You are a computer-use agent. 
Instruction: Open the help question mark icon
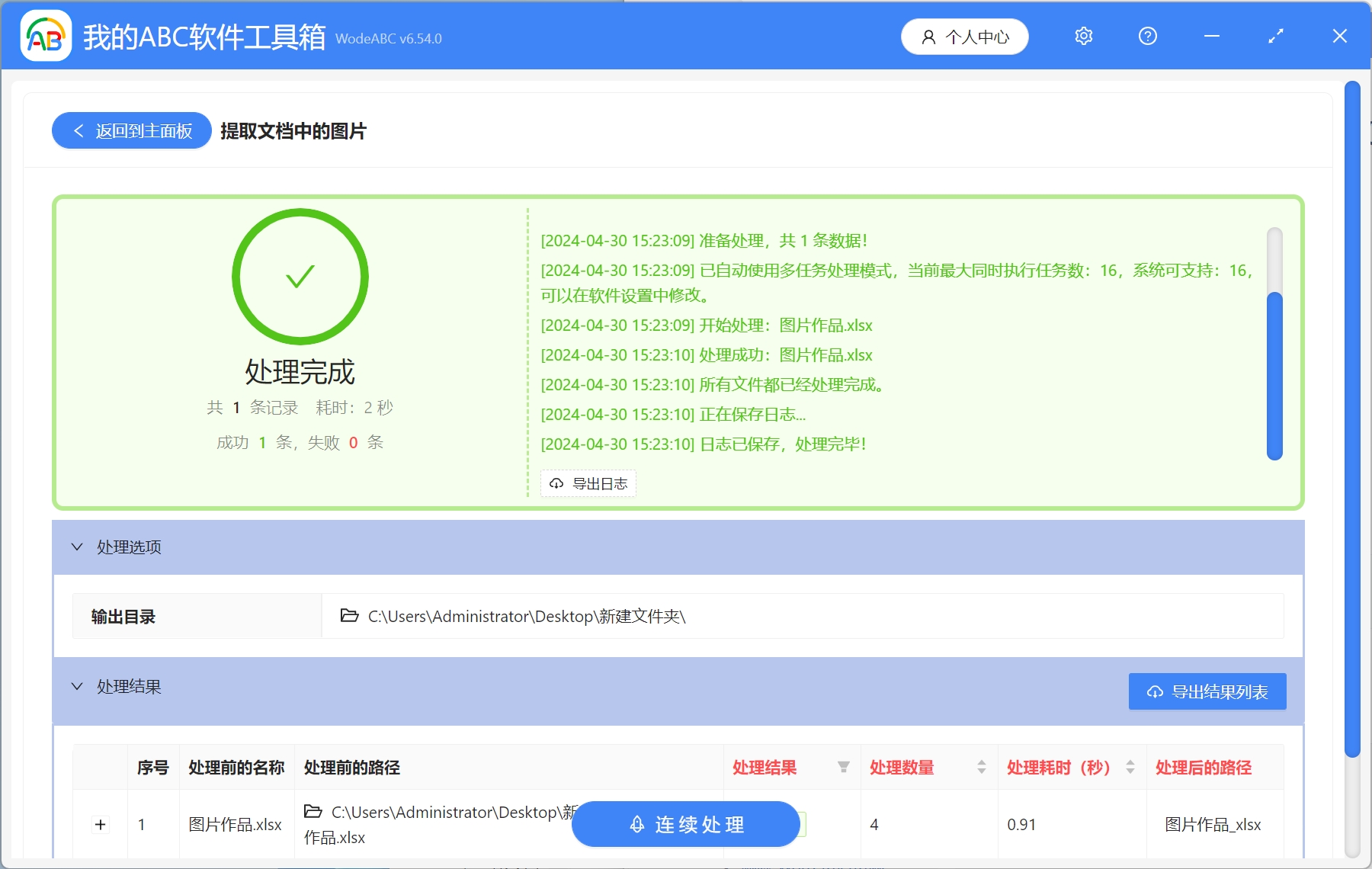coord(1147,36)
